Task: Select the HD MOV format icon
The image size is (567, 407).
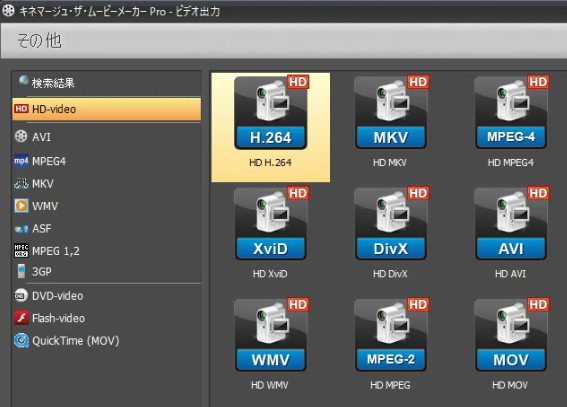Action: point(511,335)
